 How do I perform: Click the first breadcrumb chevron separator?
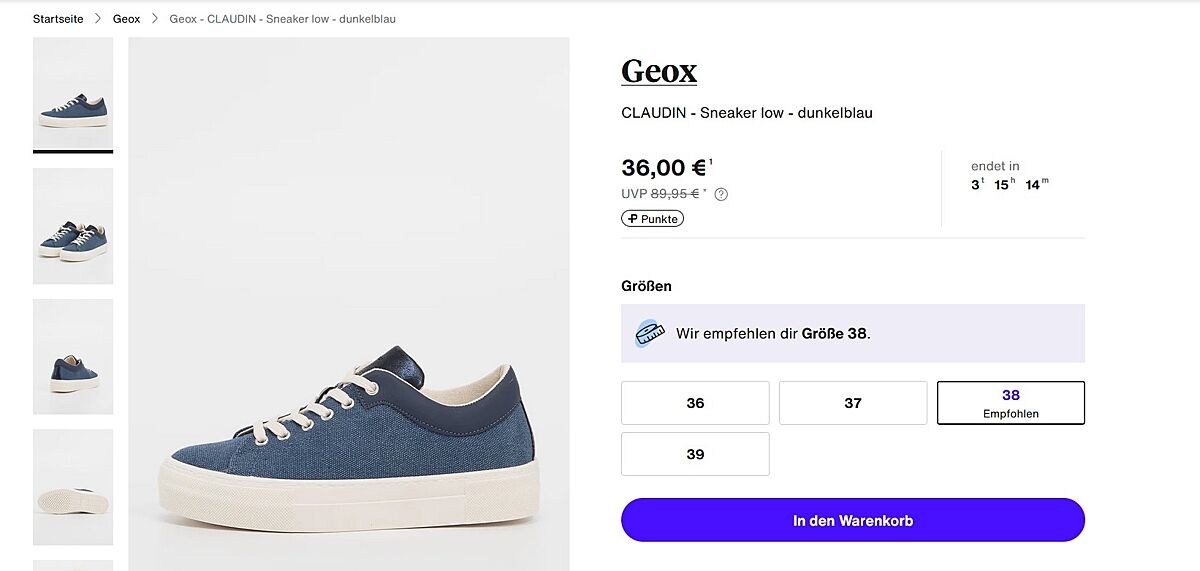[x=98, y=19]
